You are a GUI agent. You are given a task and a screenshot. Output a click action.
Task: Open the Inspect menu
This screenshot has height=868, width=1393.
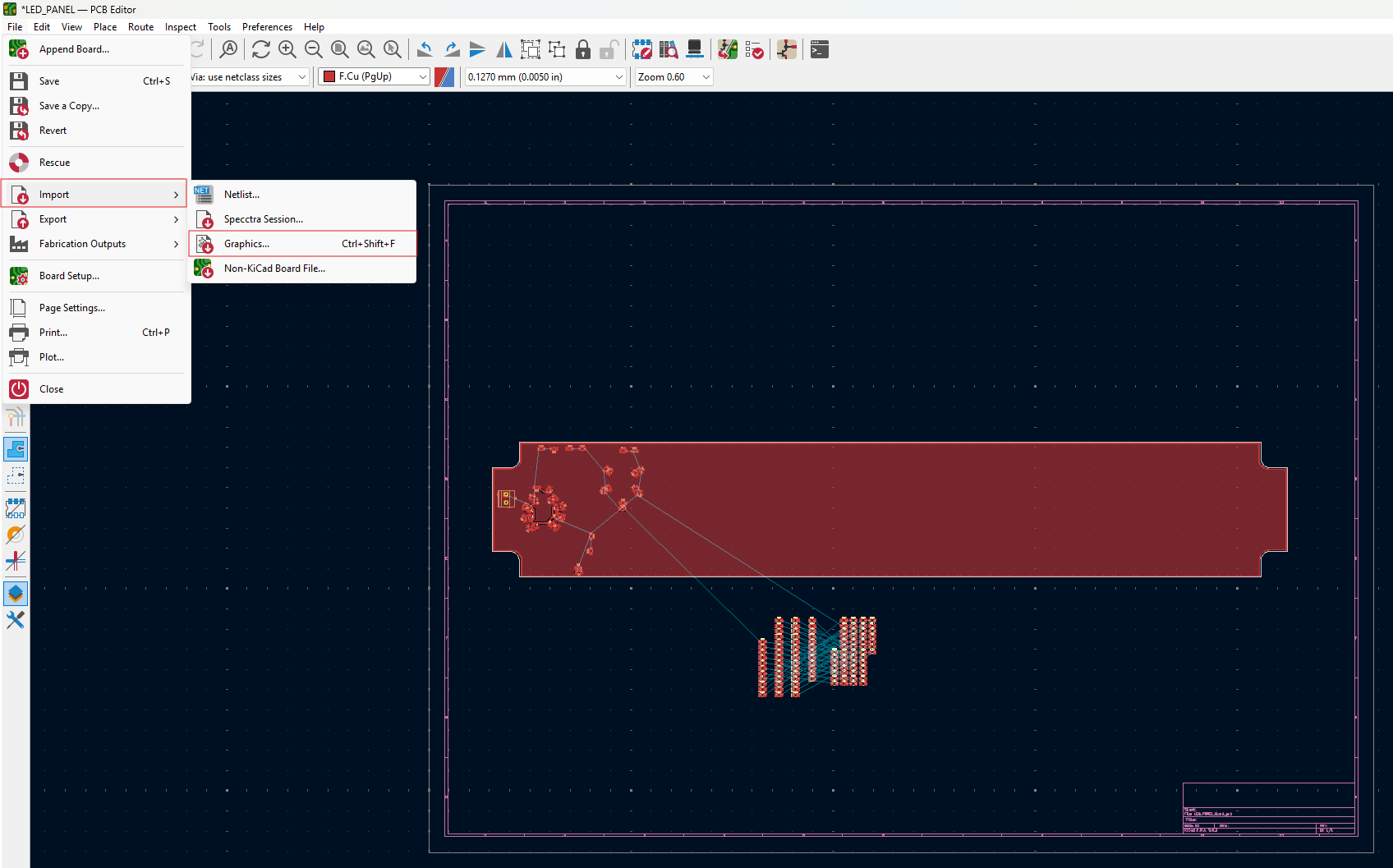181,26
